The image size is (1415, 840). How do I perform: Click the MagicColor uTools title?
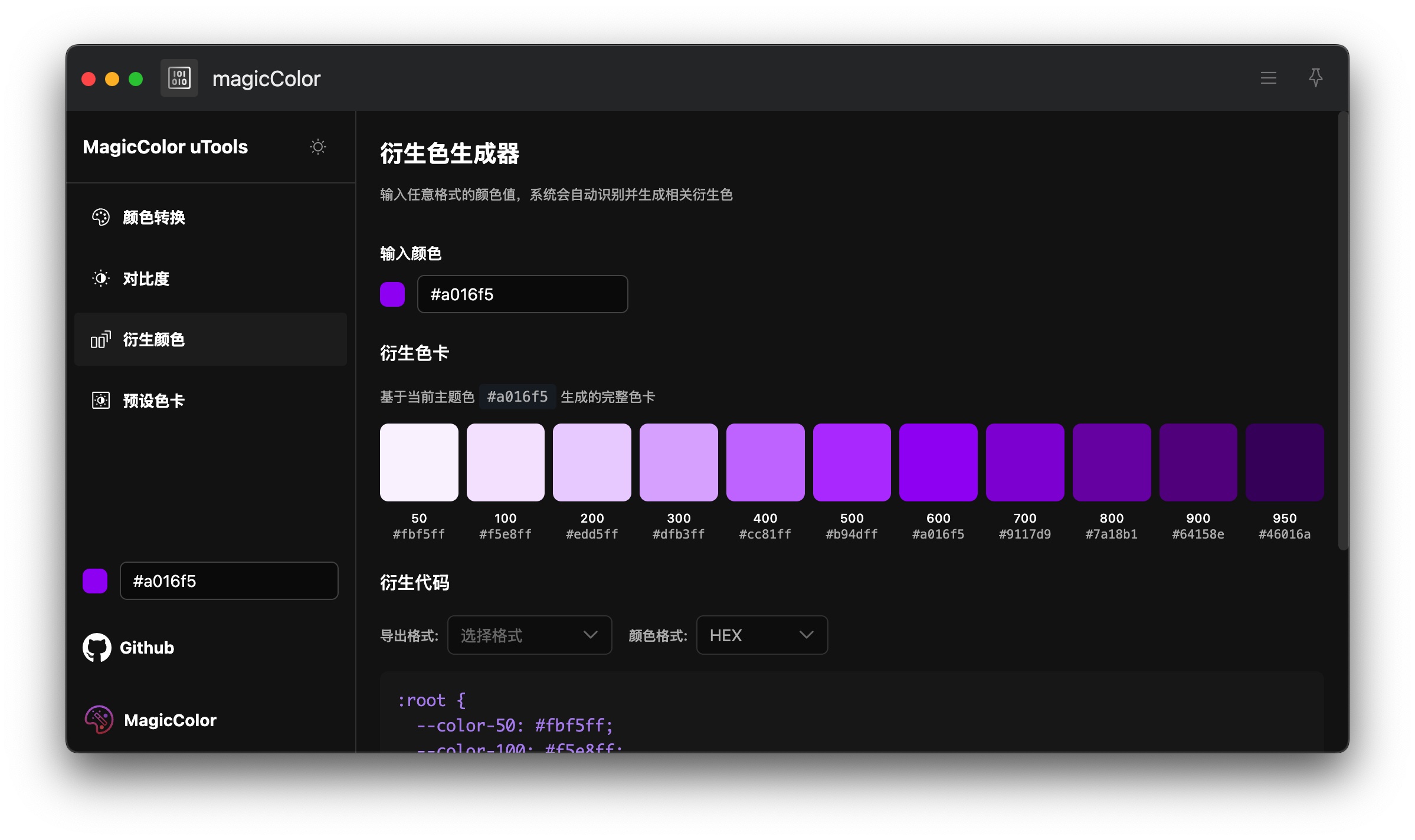[x=165, y=147]
